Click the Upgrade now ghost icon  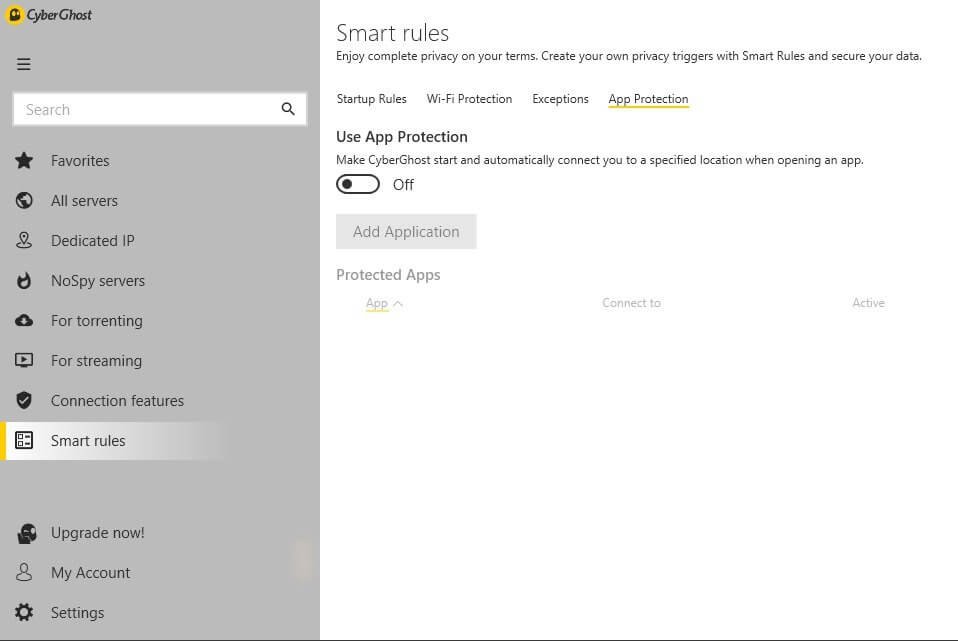pyautogui.click(x=26, y=533)
